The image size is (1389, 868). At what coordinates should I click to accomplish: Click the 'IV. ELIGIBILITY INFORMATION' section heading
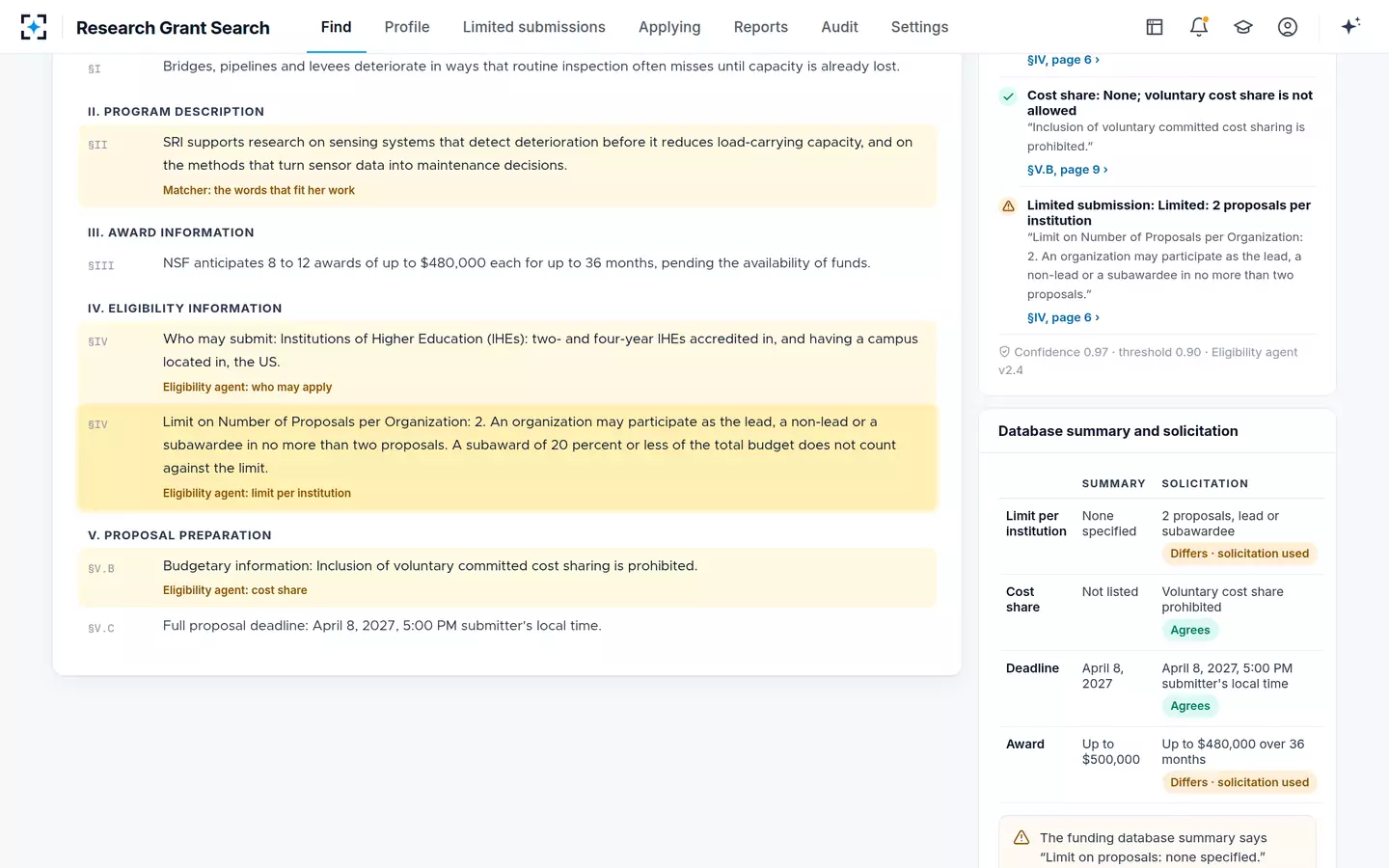[185, 309]
